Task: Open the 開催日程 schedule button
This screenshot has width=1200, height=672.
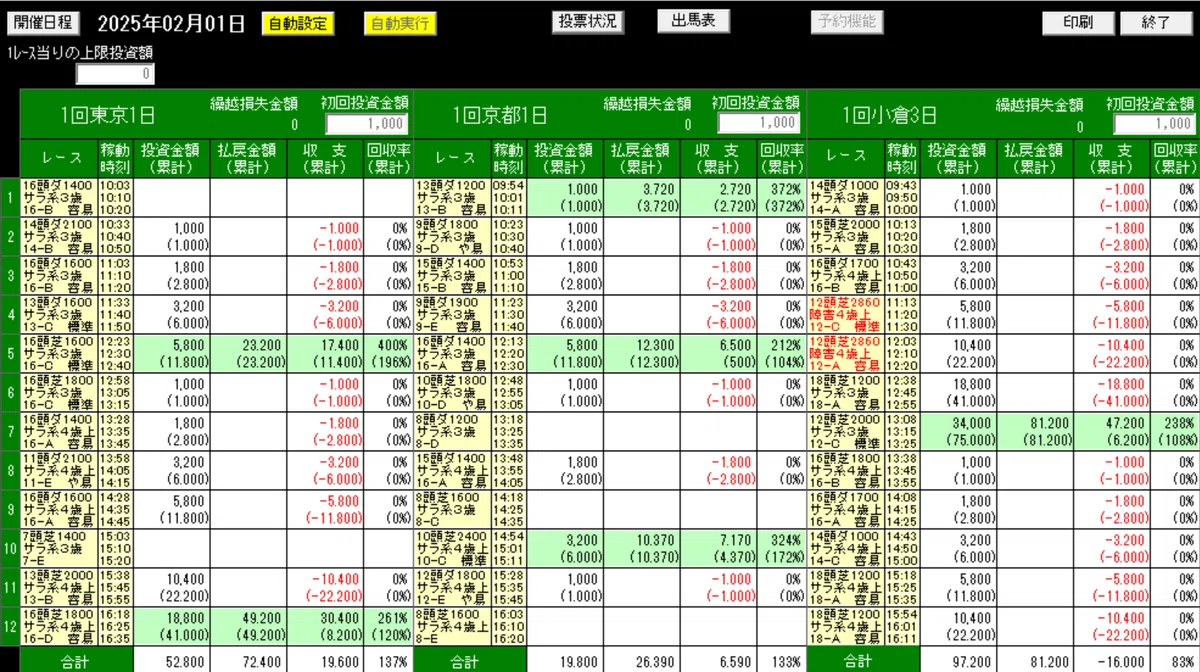Action: [44, 22]
